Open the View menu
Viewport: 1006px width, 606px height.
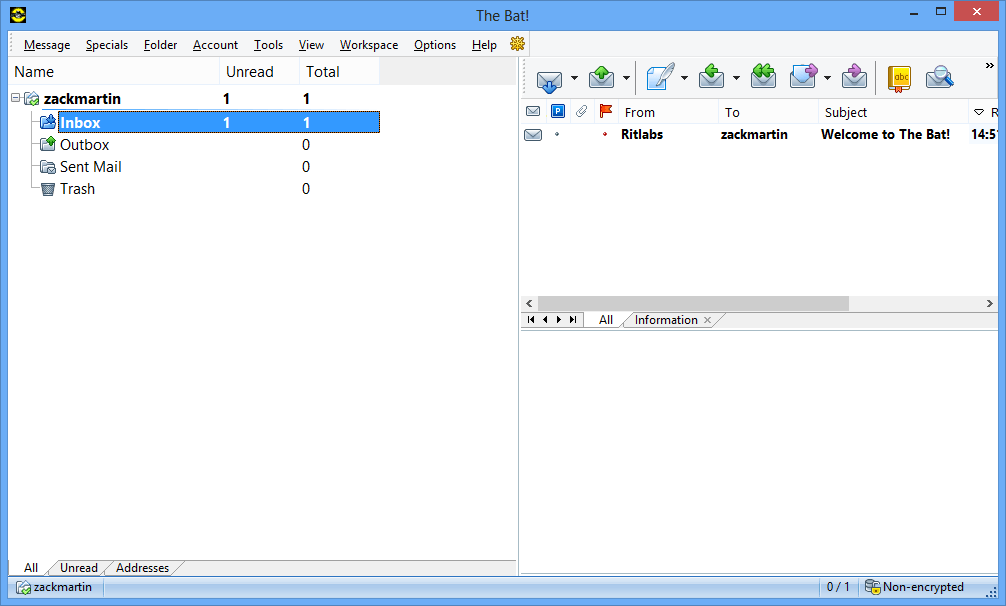click(311, 45)
